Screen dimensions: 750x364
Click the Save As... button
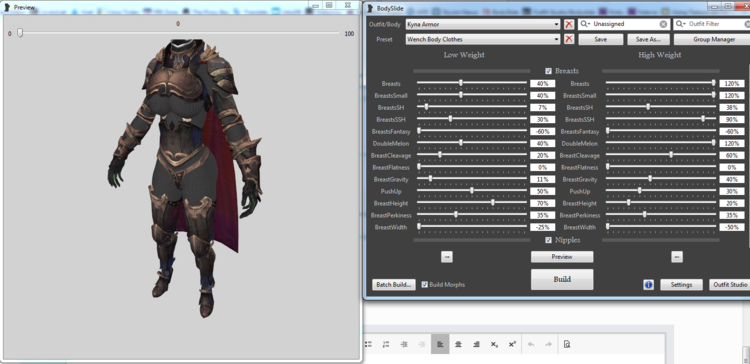pyautogui.click(x=648, y=39)
